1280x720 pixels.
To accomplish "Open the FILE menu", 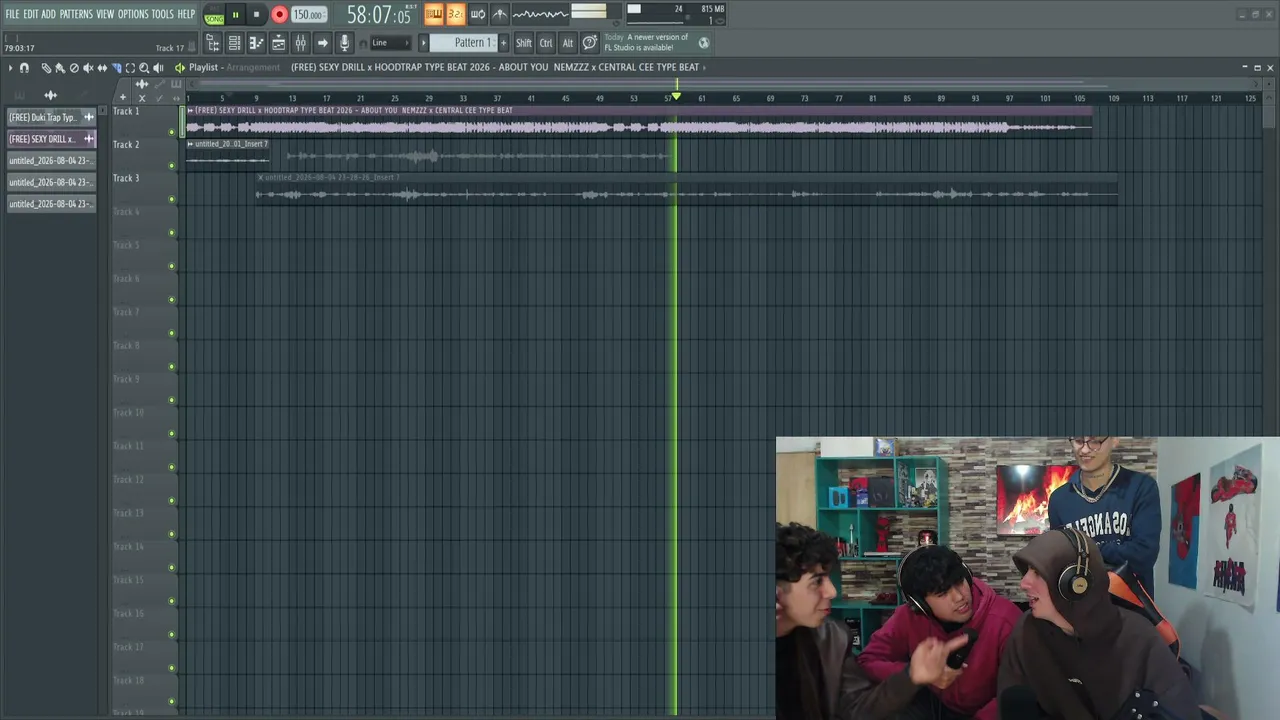I will (x=12, y=14).
